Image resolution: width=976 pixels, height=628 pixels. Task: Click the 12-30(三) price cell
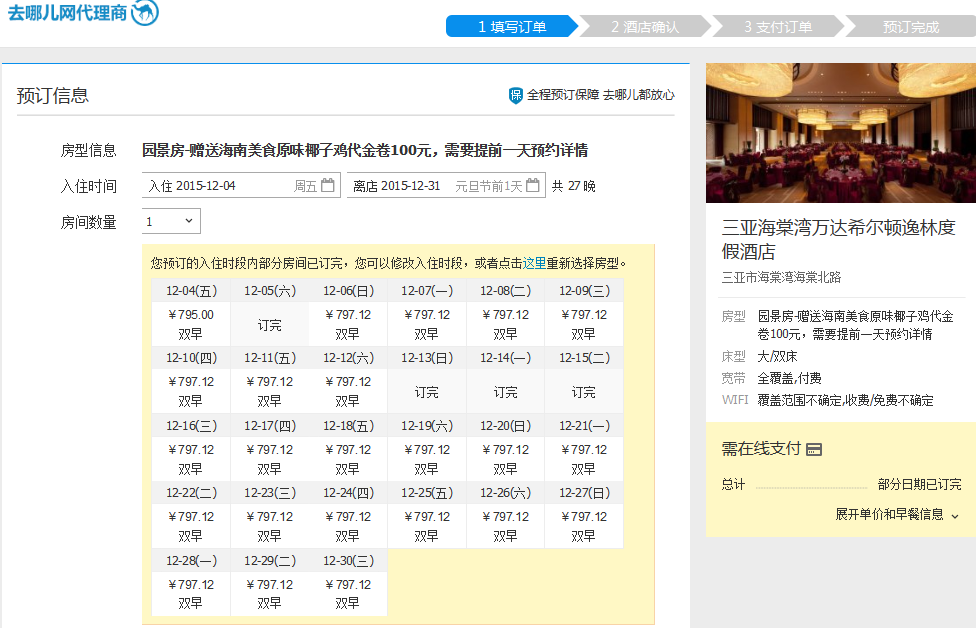348,594
